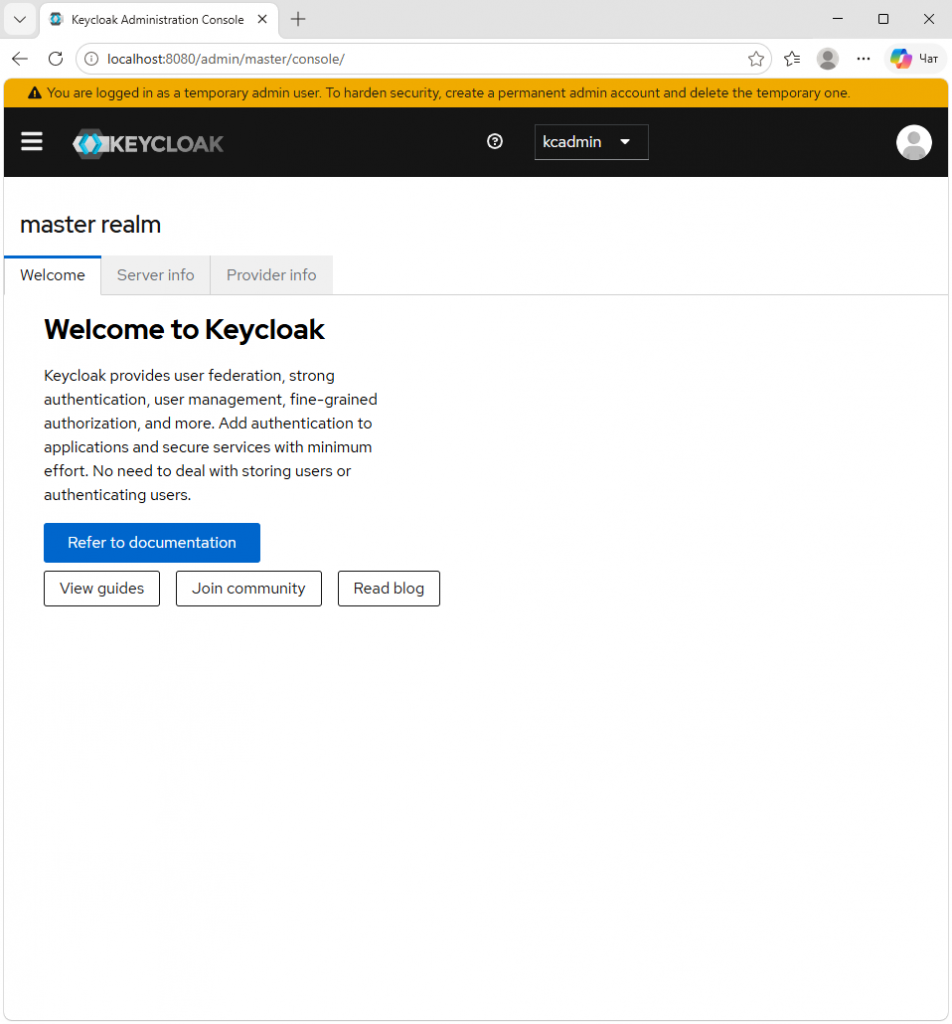Viewport: 952px width, 1024px height.
Task: Click the Welcome to Keycloak heading
Action: coord(183,329)
